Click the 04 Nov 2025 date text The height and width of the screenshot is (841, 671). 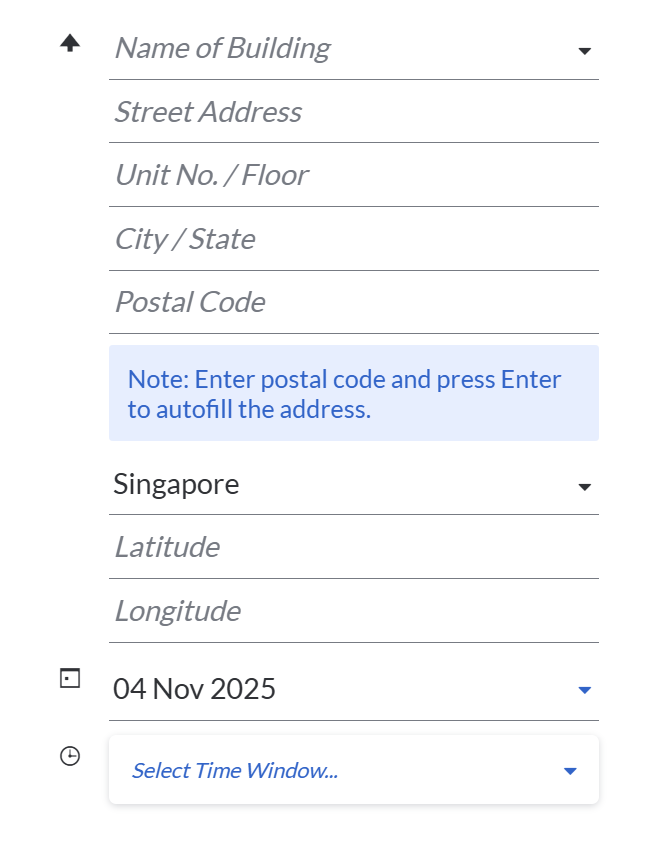(x=195, y=689)
